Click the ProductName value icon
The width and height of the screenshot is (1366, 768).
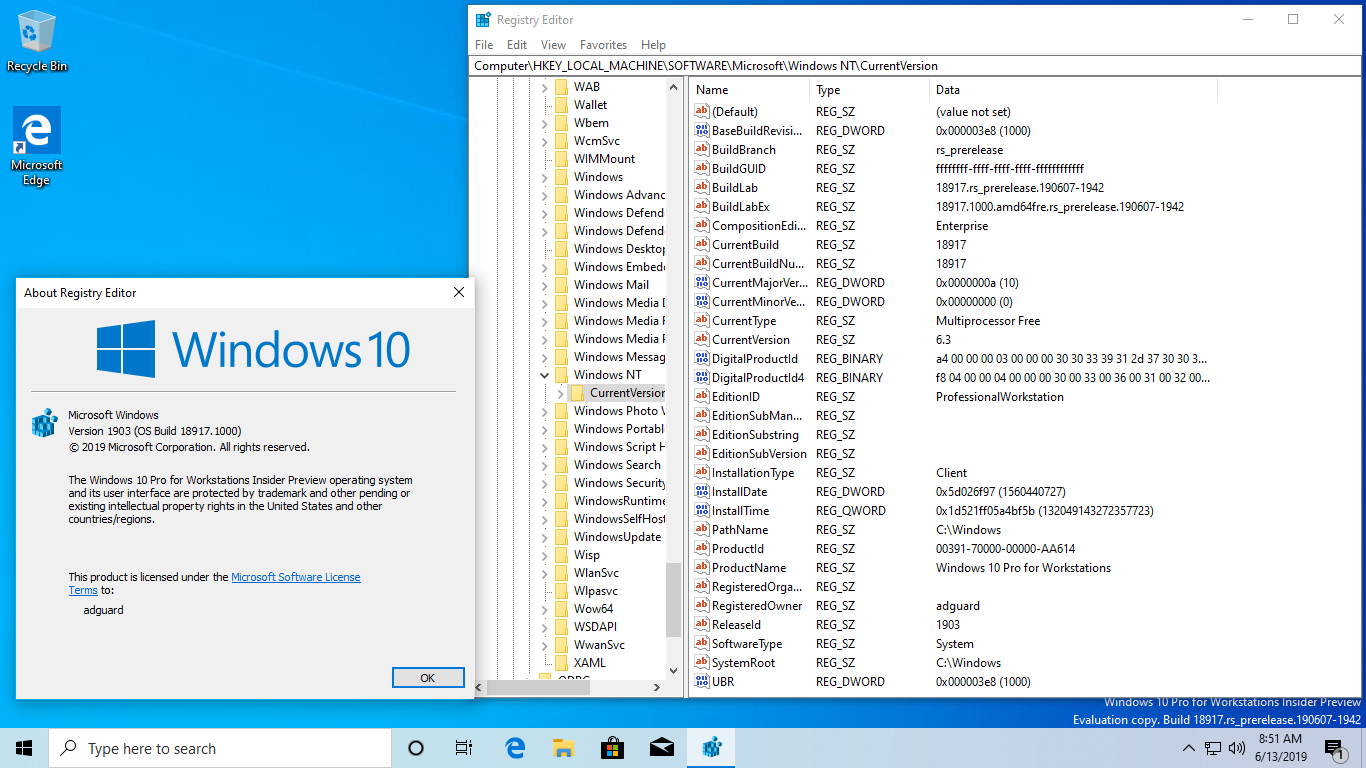click(x=702, y=568)
